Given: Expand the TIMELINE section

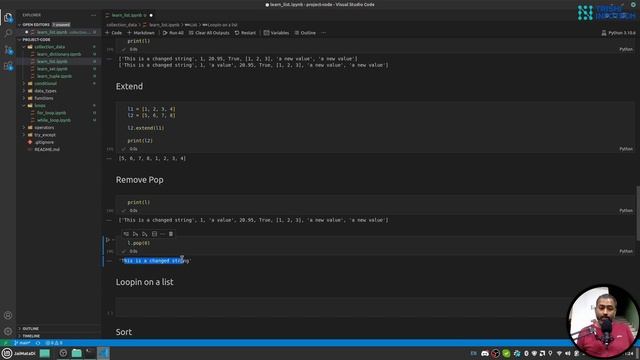Looking at the screenshot, I should [59, 336].
